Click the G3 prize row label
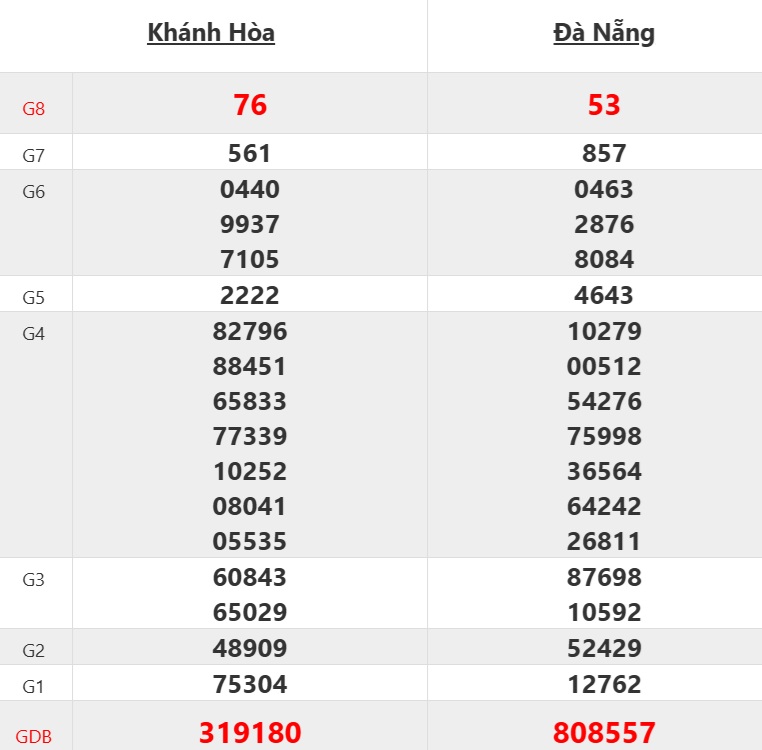This screenshot has width=762, height=750. point(34,580)
